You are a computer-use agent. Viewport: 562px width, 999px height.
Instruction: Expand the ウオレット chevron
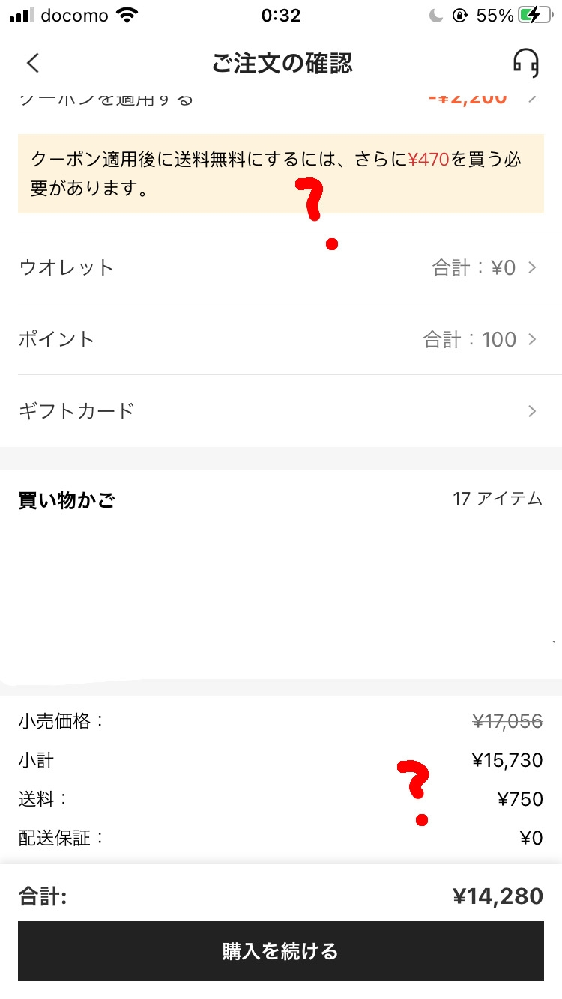(x=532, y=268)
